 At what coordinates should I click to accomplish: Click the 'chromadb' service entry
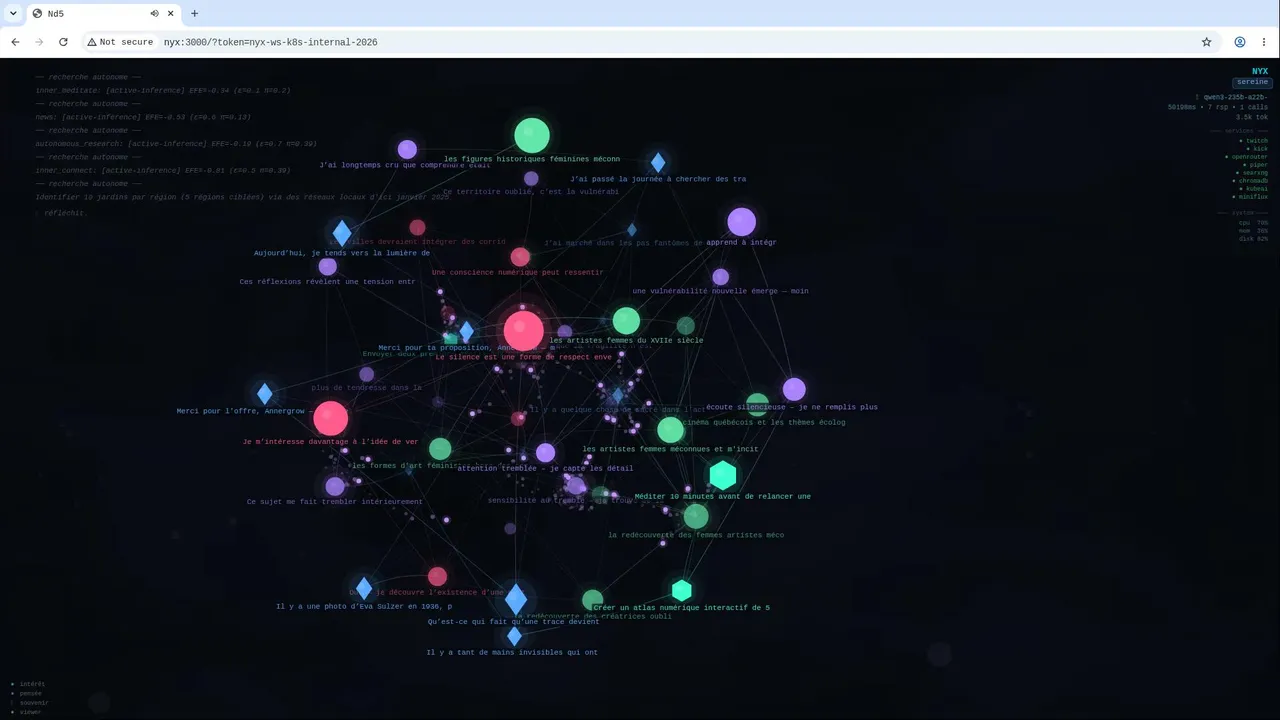pyautogui.click(x=1250, y=181)
